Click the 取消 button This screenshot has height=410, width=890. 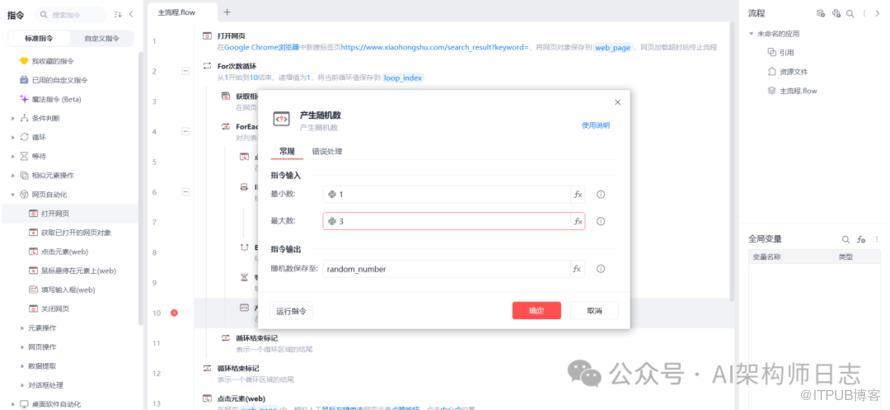tap(594, 311)
